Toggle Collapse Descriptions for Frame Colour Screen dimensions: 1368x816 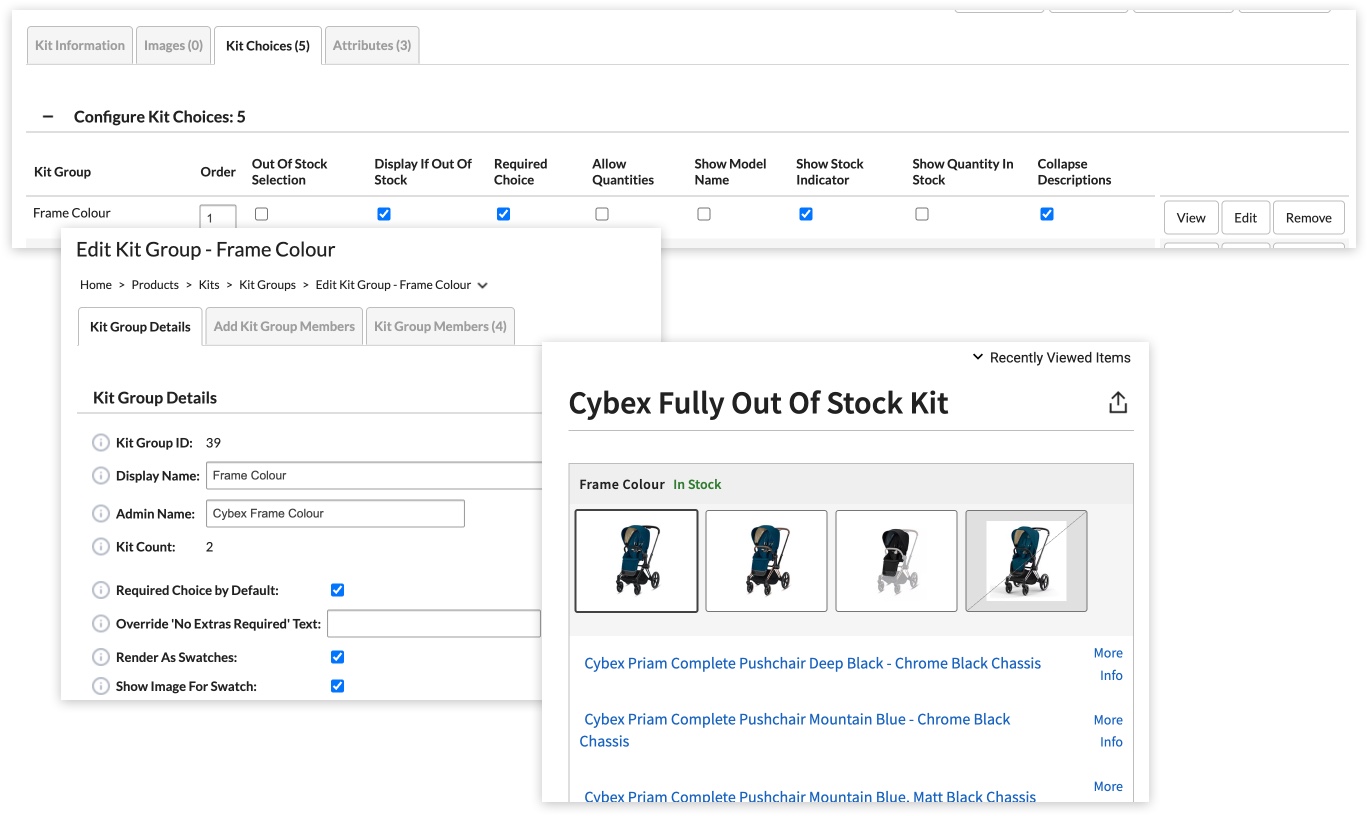pos(1047,214)
